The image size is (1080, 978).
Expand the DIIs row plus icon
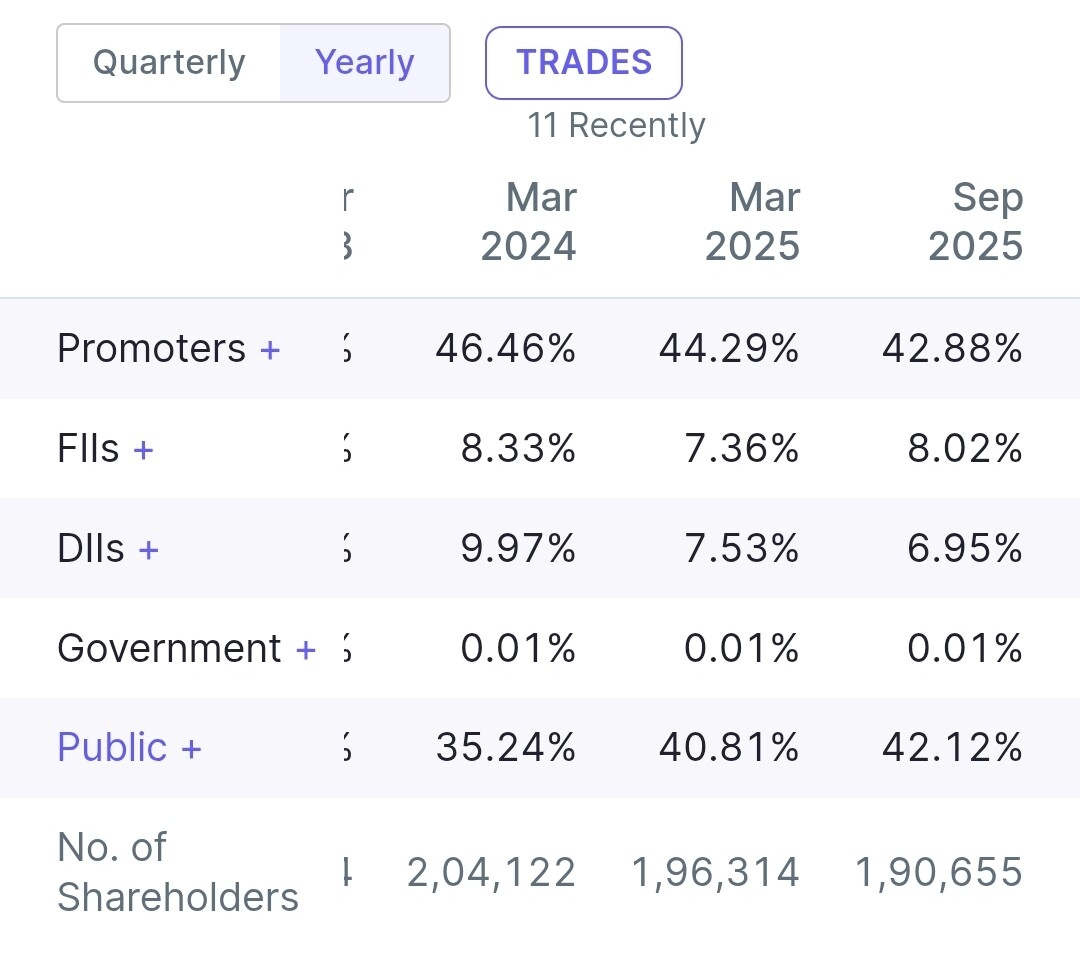point(149,549)
